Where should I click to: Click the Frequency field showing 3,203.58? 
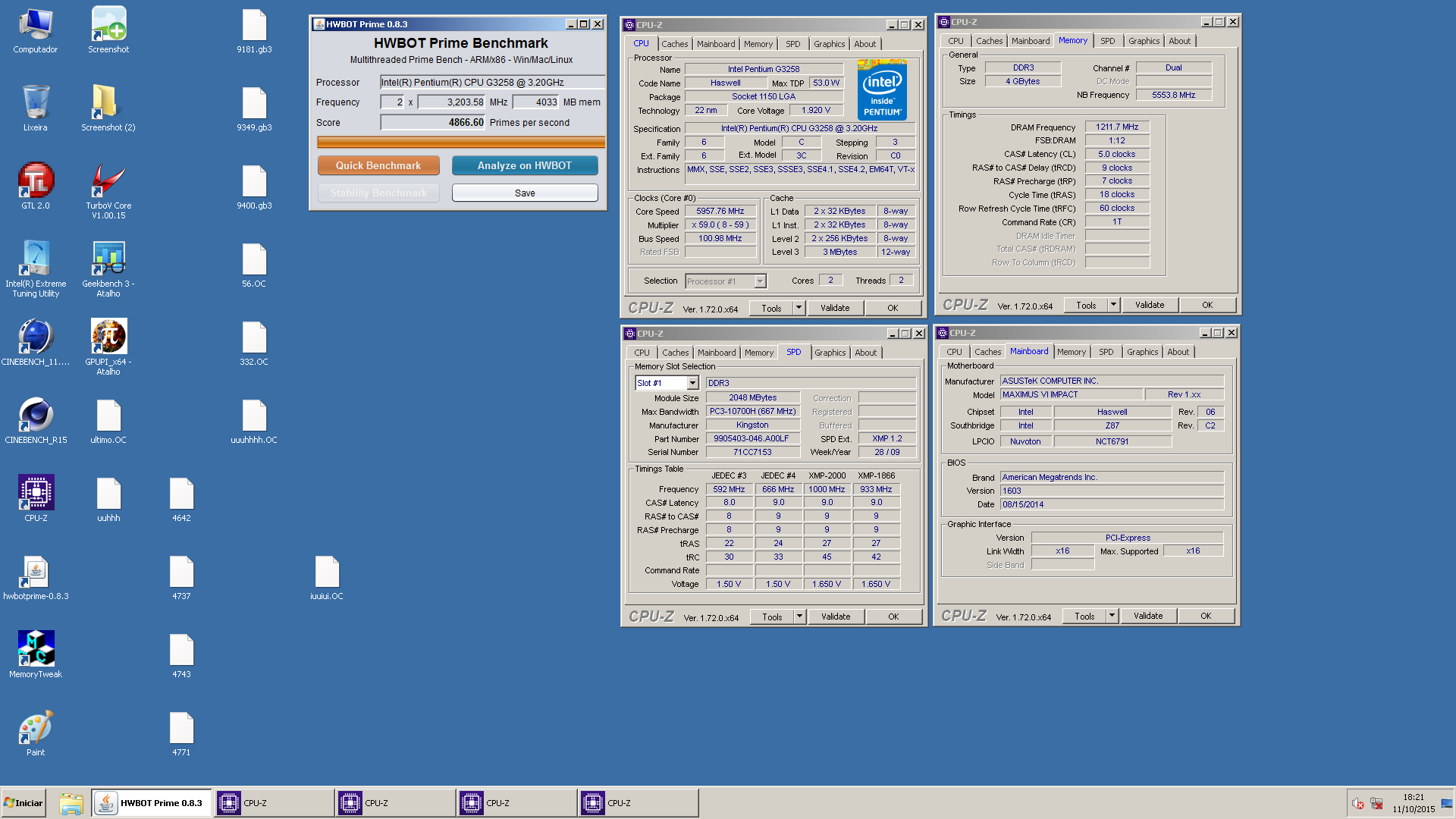(x=451, y=102)
